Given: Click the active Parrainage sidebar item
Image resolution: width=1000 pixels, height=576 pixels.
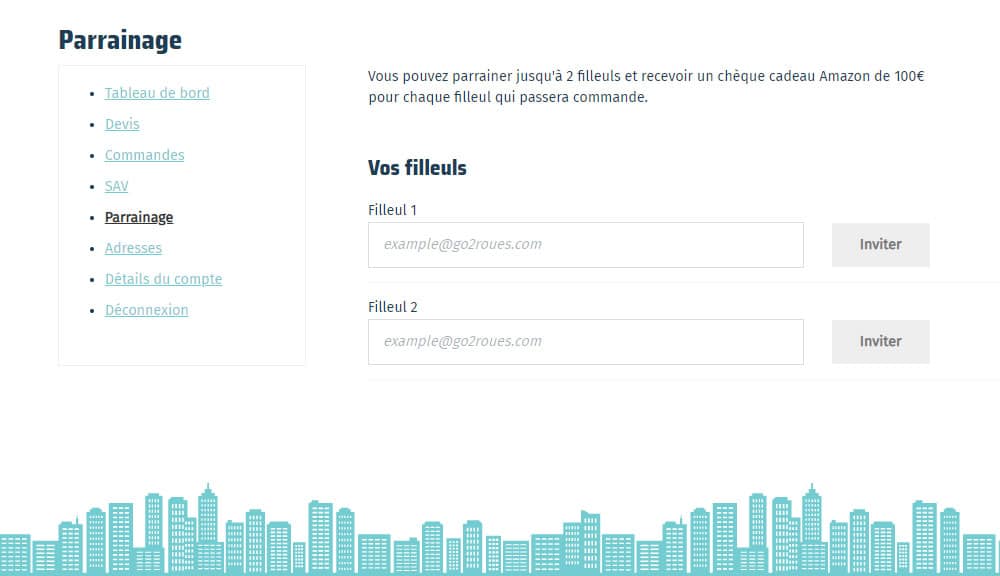Looking at the screenshot, I should 138,217.
